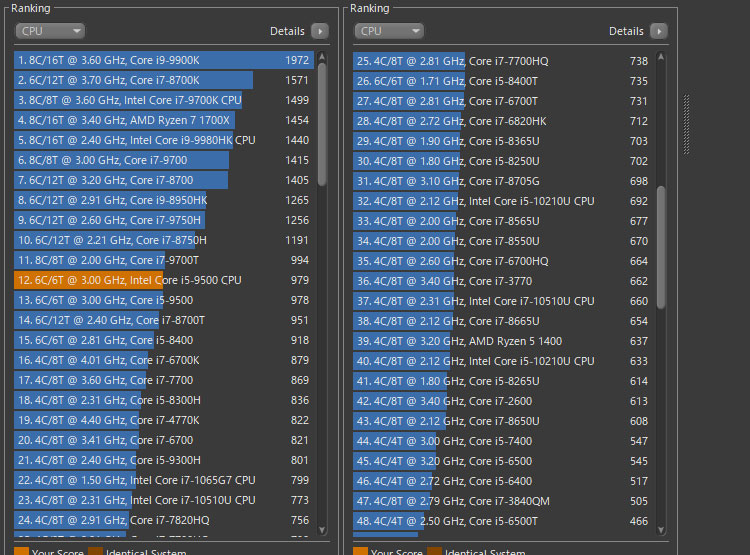Open the CPU dropdown in left Ranking panel
The height and width of the screenshot is (555, 750).
point(50,31)
